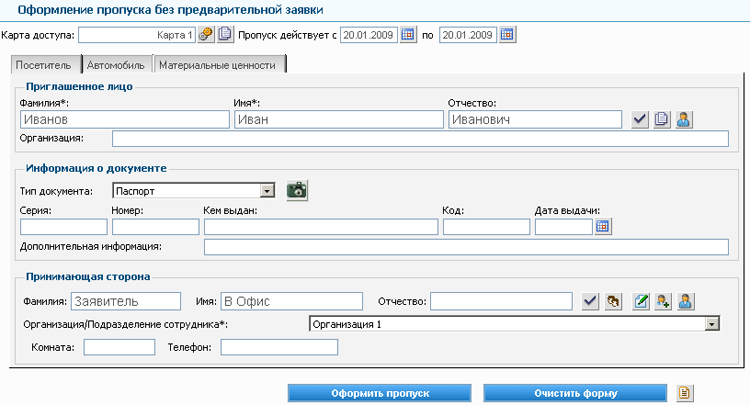Expand the Тип документа dropdown
Image resolution: width=750 pixels, height=405 pixels.
tap(267, 190)
